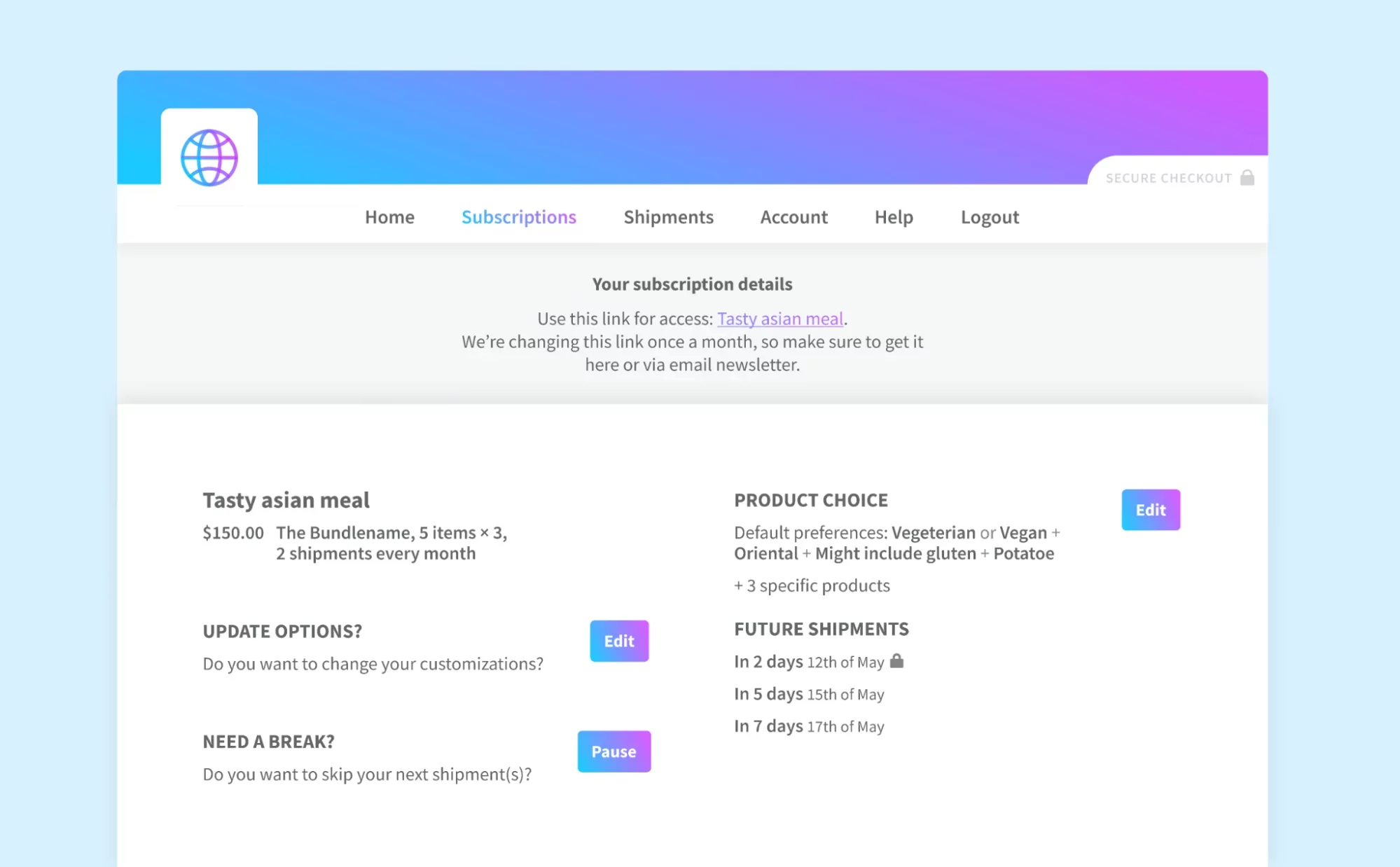Open the Help section
The image size is (1400, 867).
click(x=894, y=217)
